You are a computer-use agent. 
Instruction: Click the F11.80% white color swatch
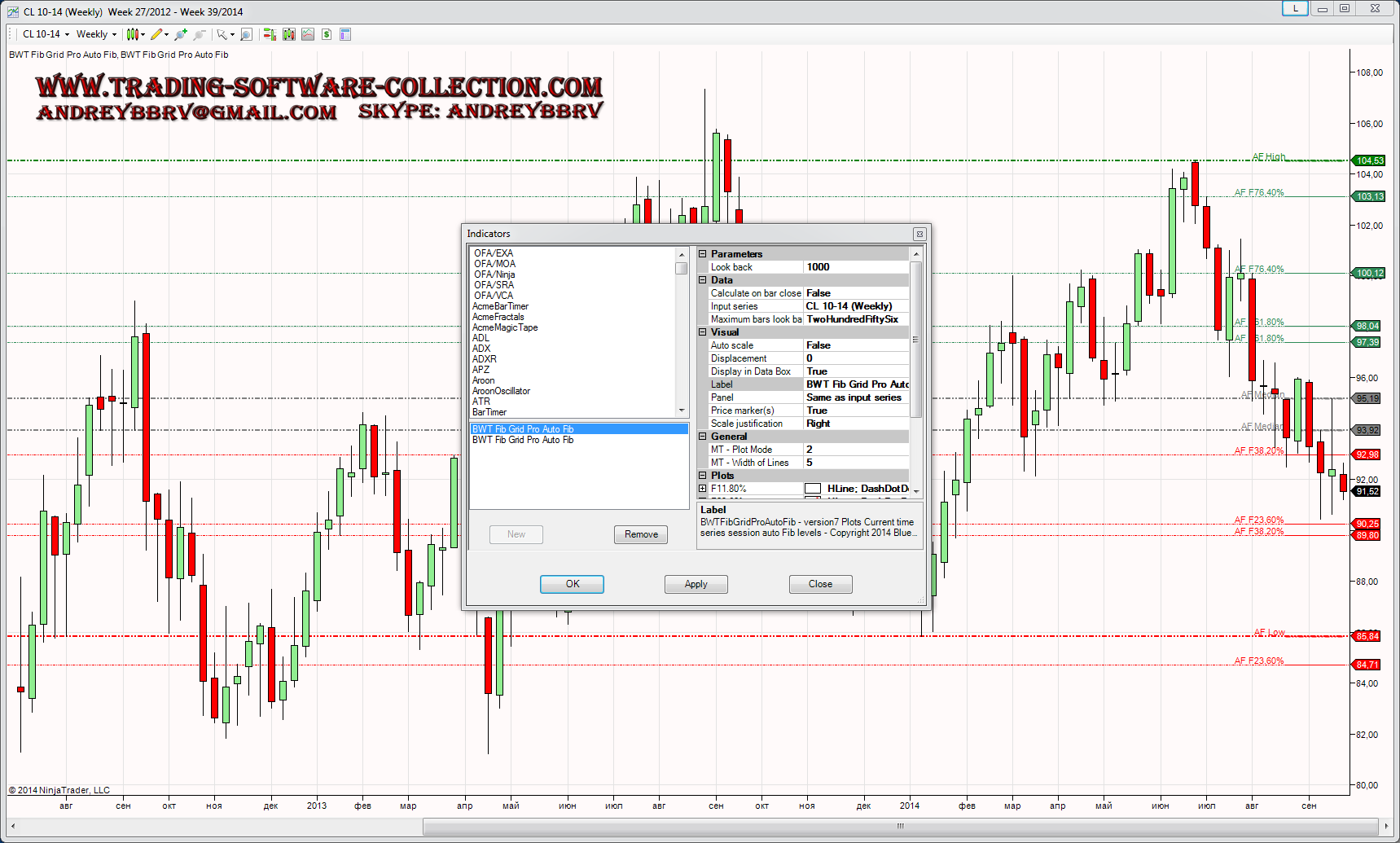tap(812, 489)
